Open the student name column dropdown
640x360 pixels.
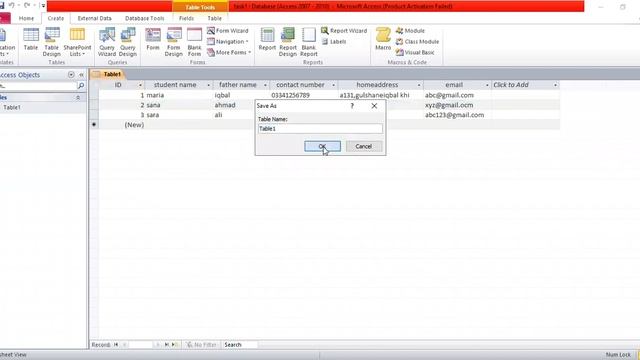tap(208, 85)
